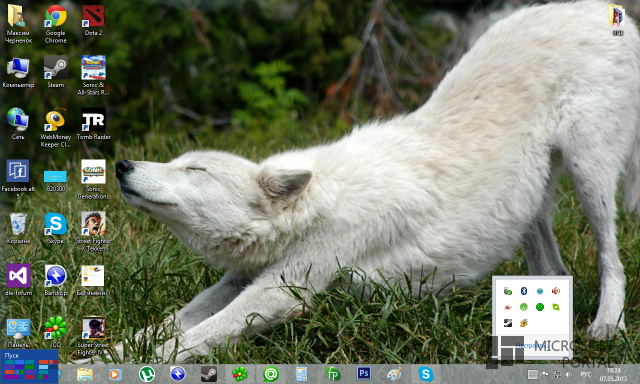
Task: Open the clock showing 18:24
Action: click(613, 374)
